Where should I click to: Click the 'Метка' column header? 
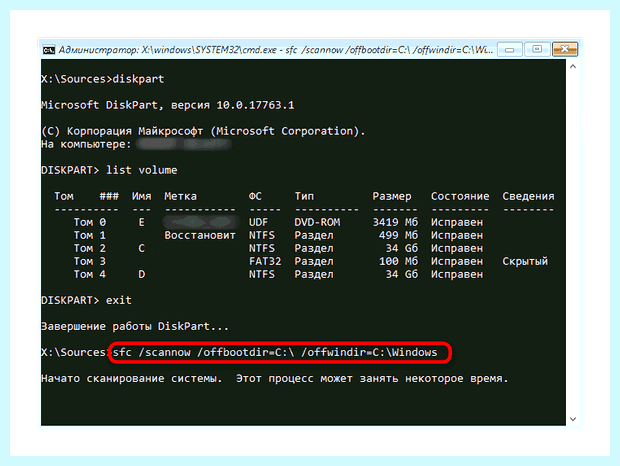180,196
